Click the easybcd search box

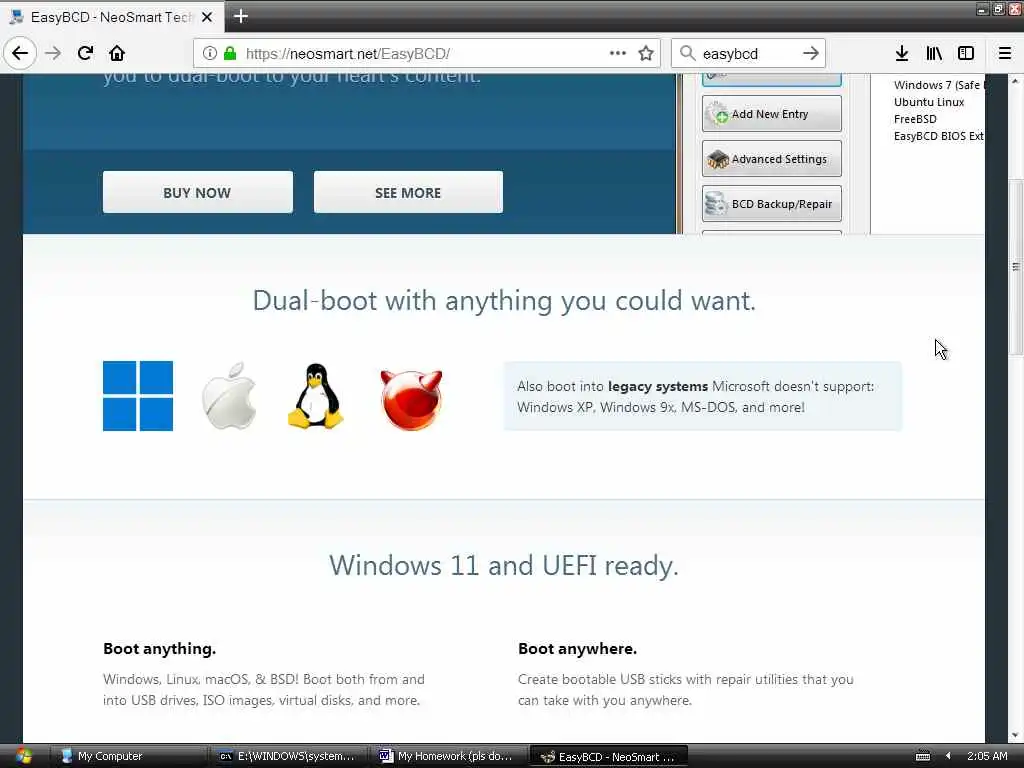point(748,54)
